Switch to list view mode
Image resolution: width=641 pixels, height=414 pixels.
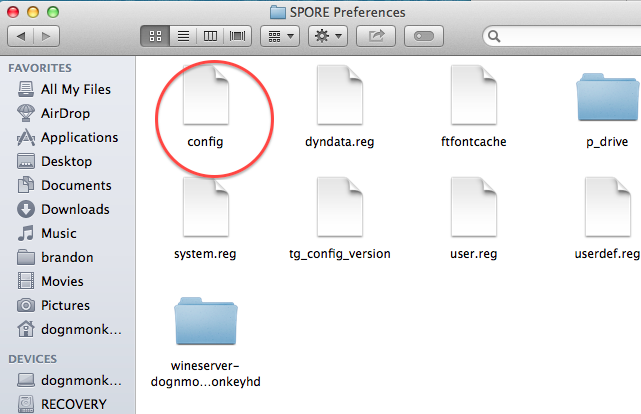[x=184, y=36]
